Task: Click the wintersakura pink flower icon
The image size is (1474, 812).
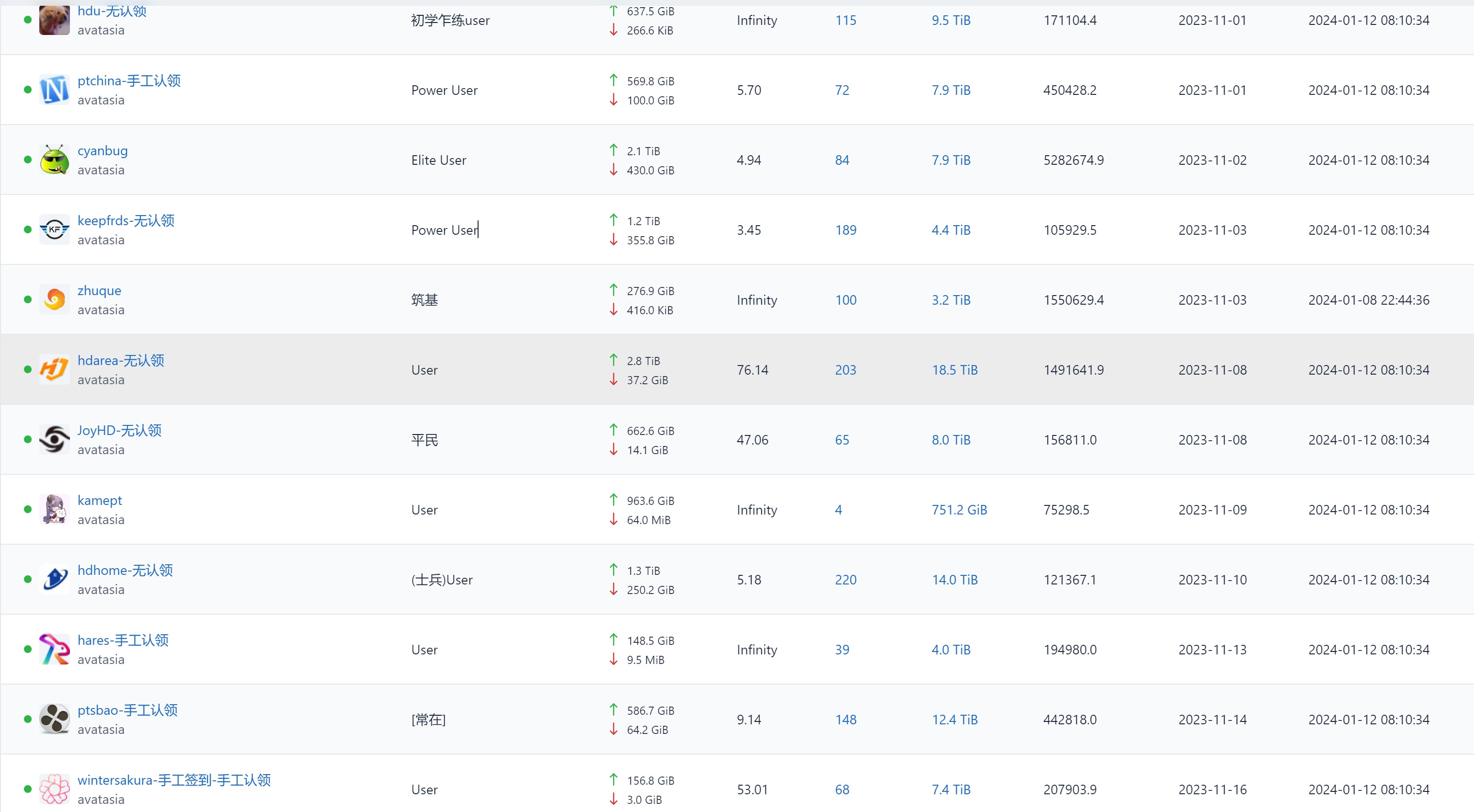Action: point(54,789)
